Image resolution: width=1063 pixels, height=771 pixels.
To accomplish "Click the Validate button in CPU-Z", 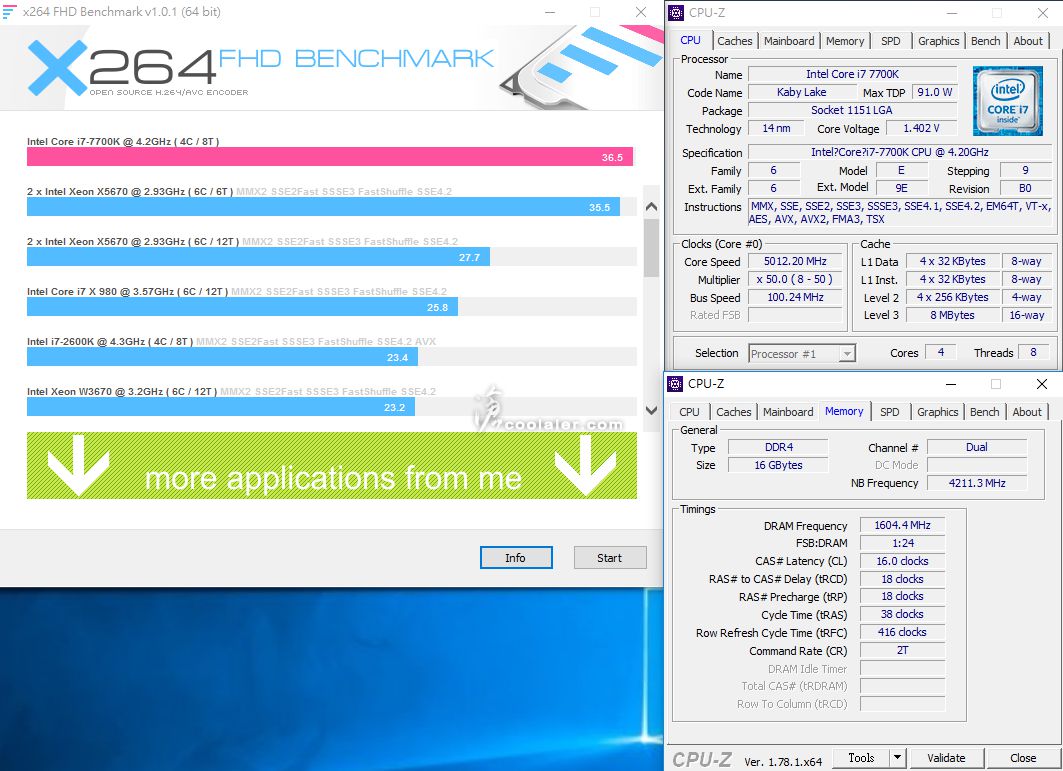I will [x=946, y=757].
